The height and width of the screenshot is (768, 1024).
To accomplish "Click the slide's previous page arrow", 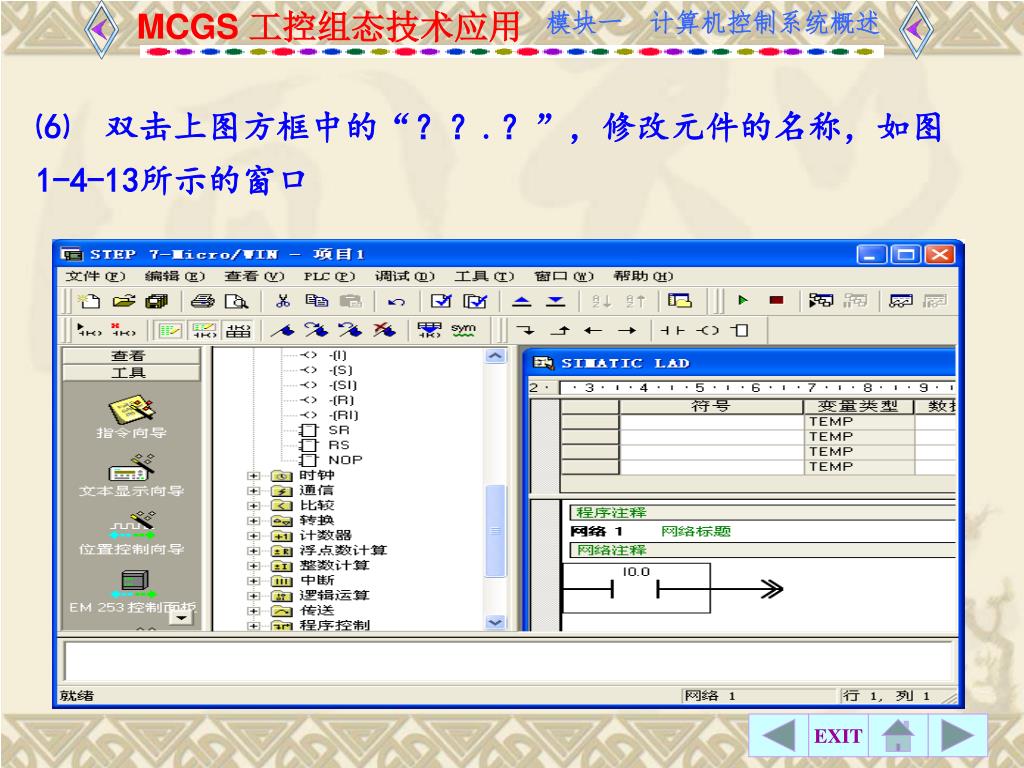I will (x=778, y=735).
